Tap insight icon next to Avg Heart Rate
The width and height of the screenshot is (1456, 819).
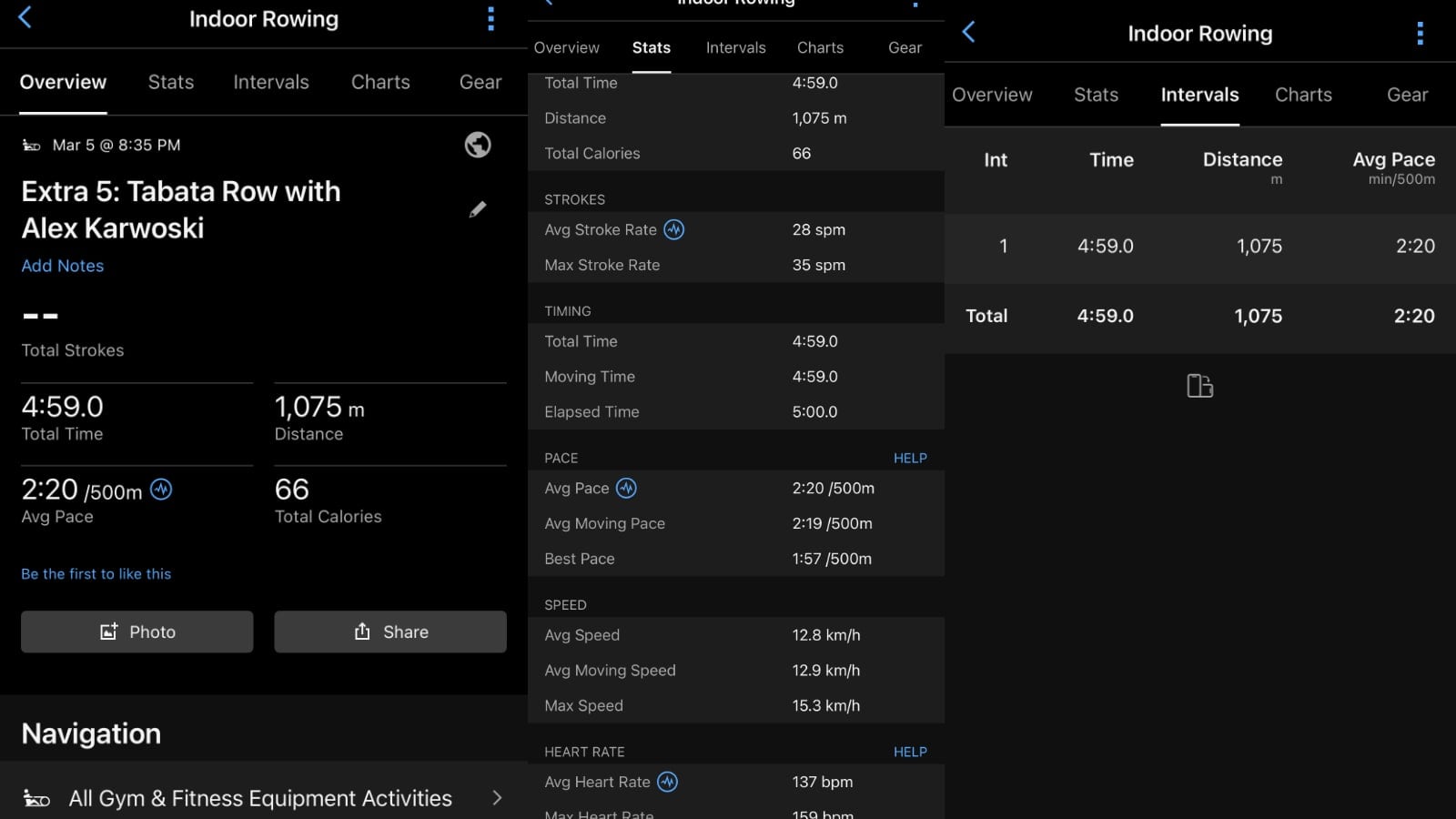pos(667,782)
